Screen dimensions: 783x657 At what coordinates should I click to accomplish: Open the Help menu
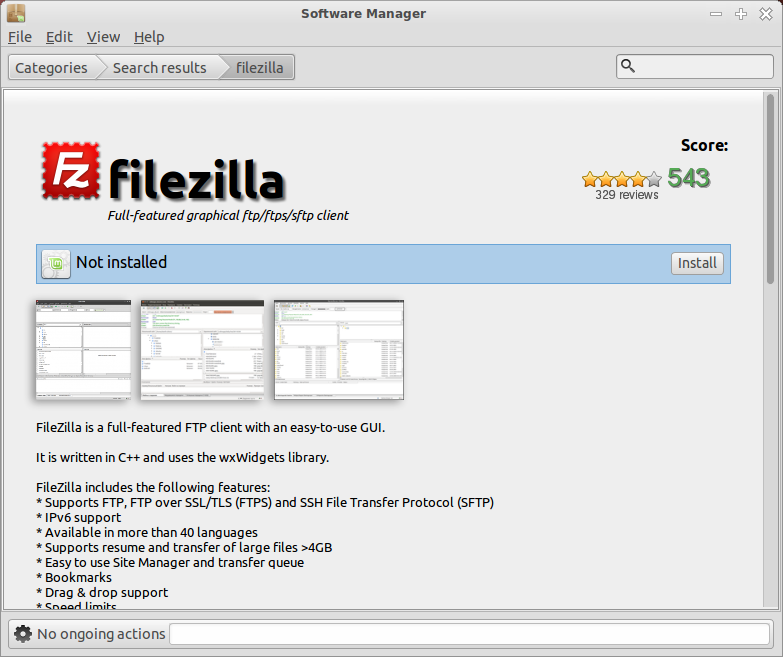(149, 37)
